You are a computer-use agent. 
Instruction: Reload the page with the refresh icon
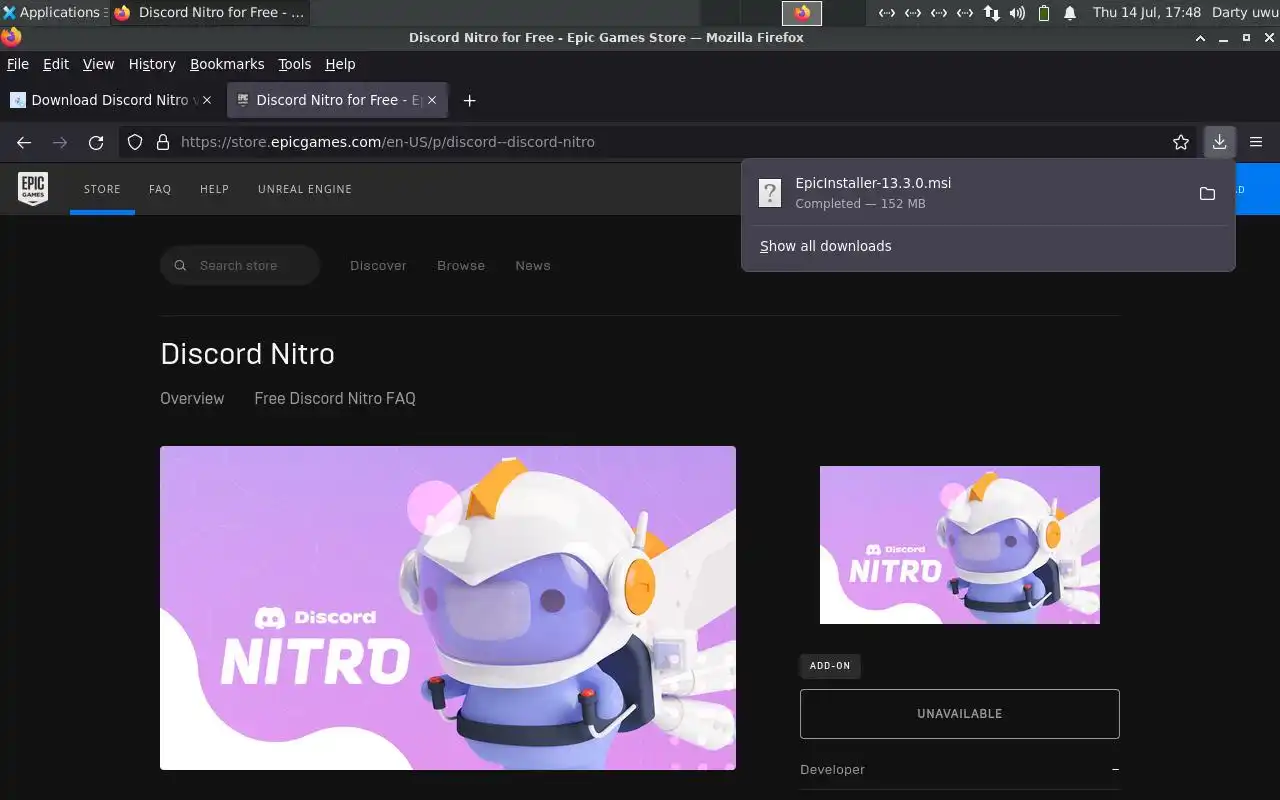(96, 142)
